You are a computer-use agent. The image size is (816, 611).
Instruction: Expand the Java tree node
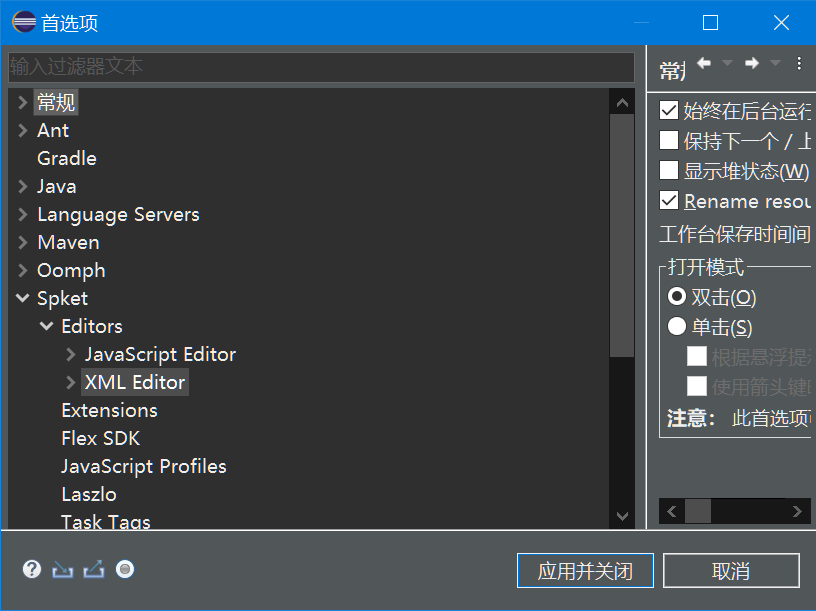(22, 186)
